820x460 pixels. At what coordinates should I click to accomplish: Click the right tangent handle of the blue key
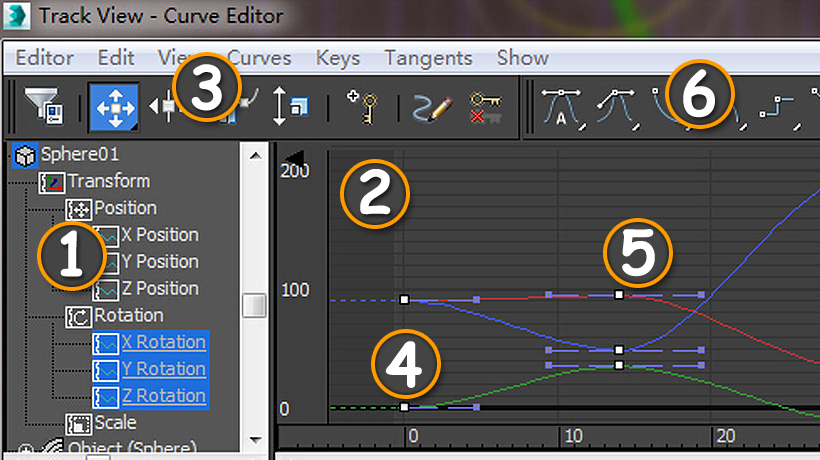point(701,350)
